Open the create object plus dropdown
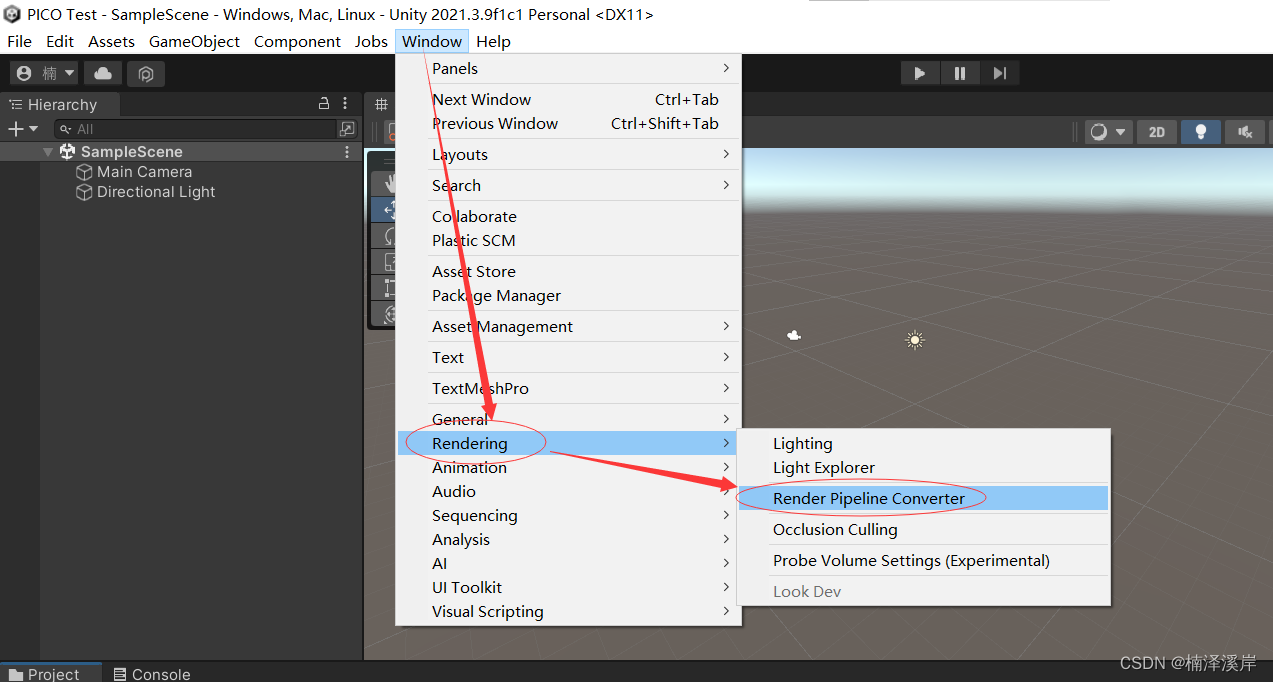Viewport: 1273px width, 682px height. pyautogui.click(x=22, y=129)
